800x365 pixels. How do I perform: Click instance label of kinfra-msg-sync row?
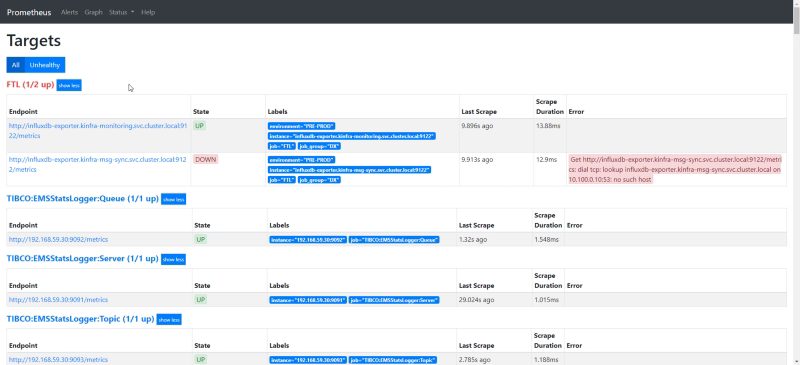(349, 170)
